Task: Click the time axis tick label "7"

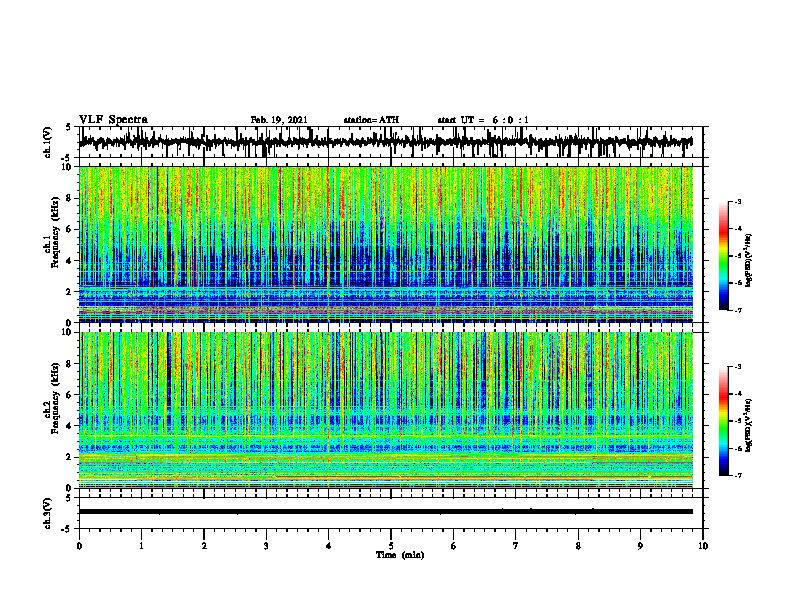Action: click(x=516, y=546)
